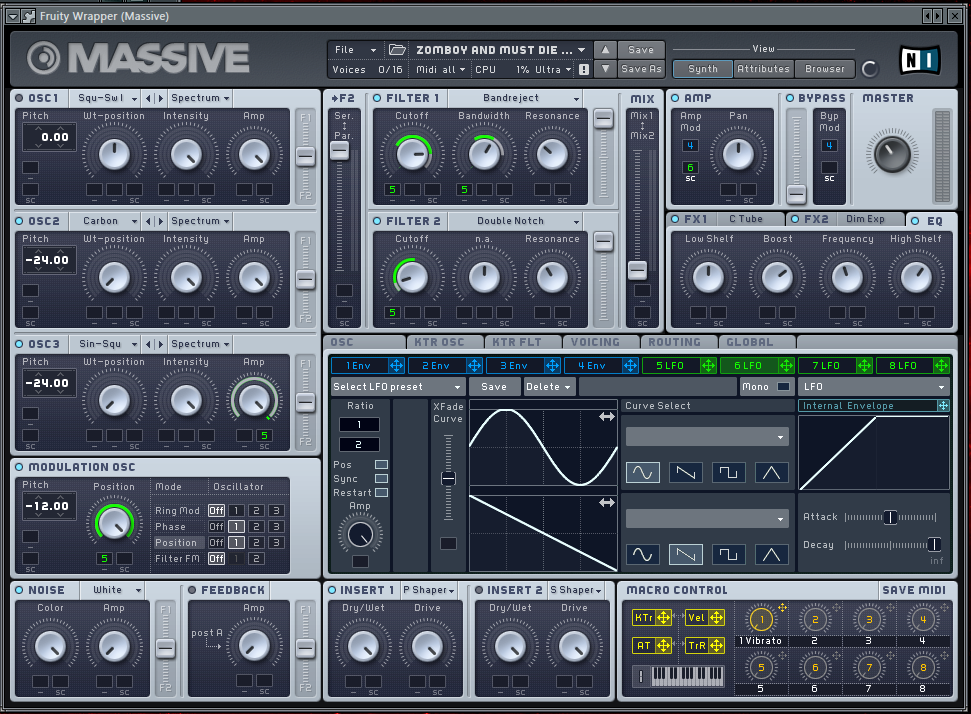Screen dimensions: 971x714
Task: Enable the LFO Restart checkbox
Action: [x=381, y=493]
